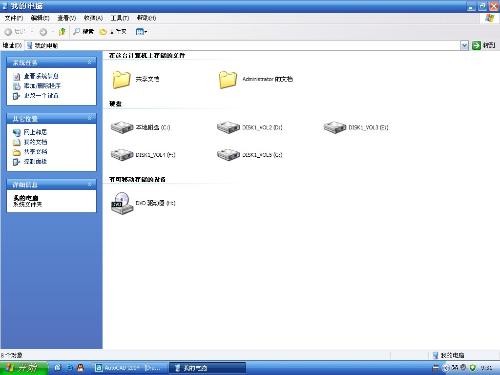Viewport: 500px width, 375px height.
Task: Click the green shield tray icon
Action: click(x=472, y=368)
